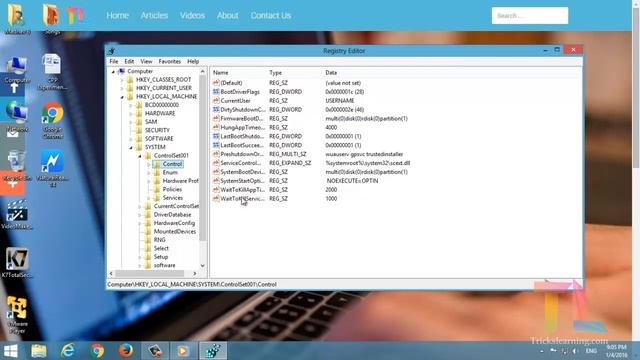Open the Home link on the website
640x360 pixels.
tap(118, 16)
